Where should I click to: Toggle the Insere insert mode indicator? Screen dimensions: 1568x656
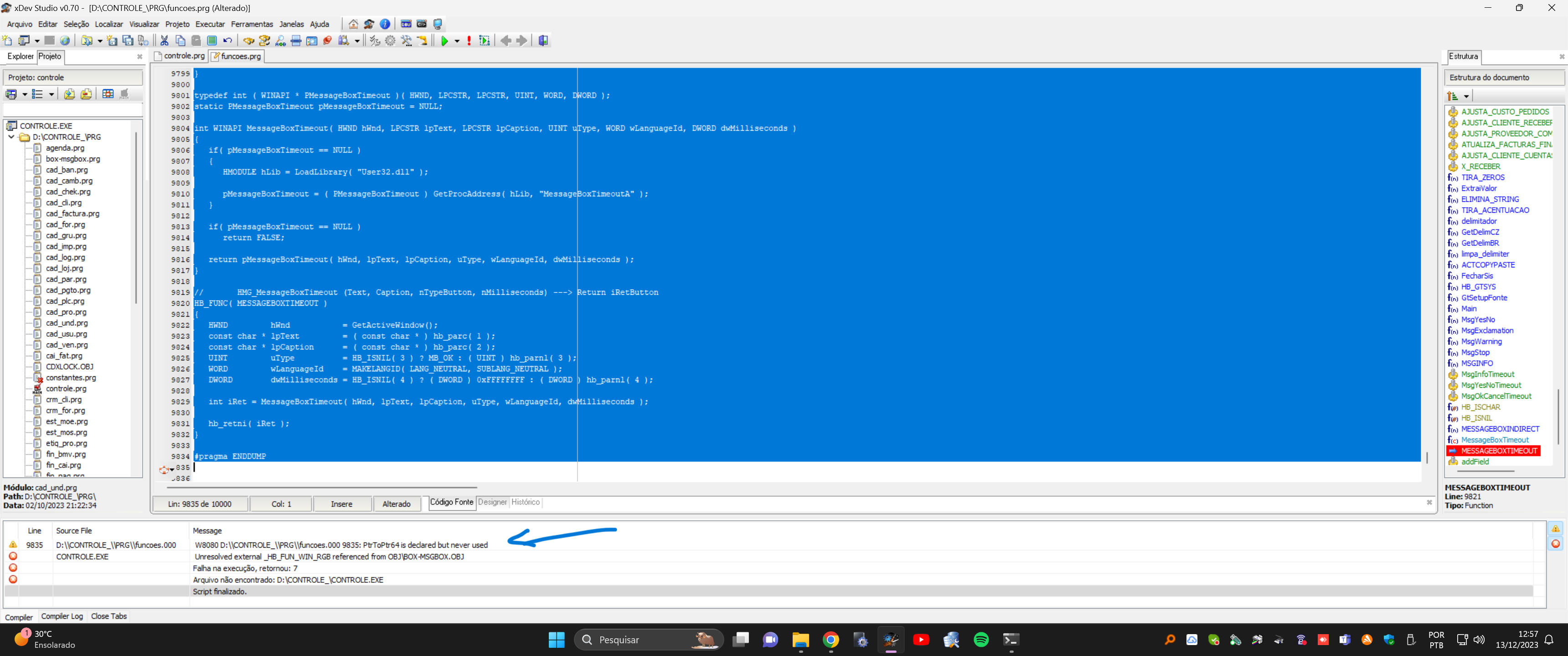click(341, 504)
